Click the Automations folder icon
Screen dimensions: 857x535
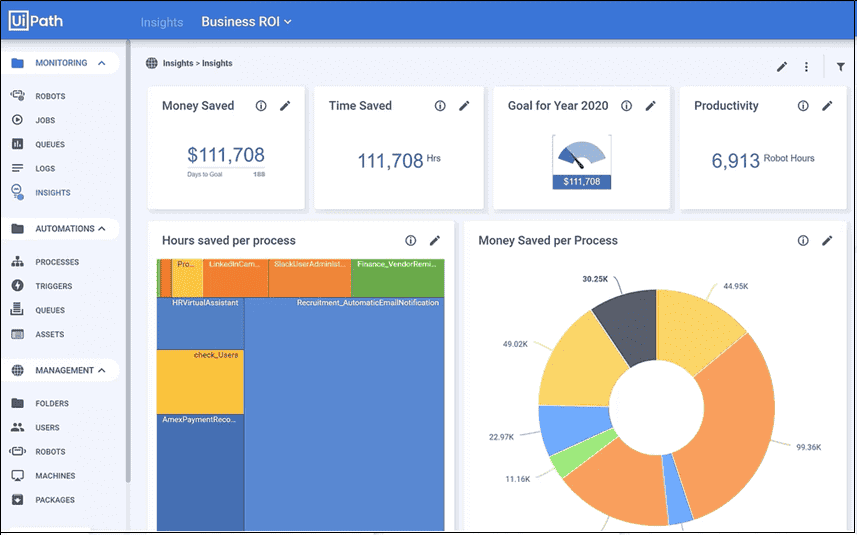pos(17,228)
